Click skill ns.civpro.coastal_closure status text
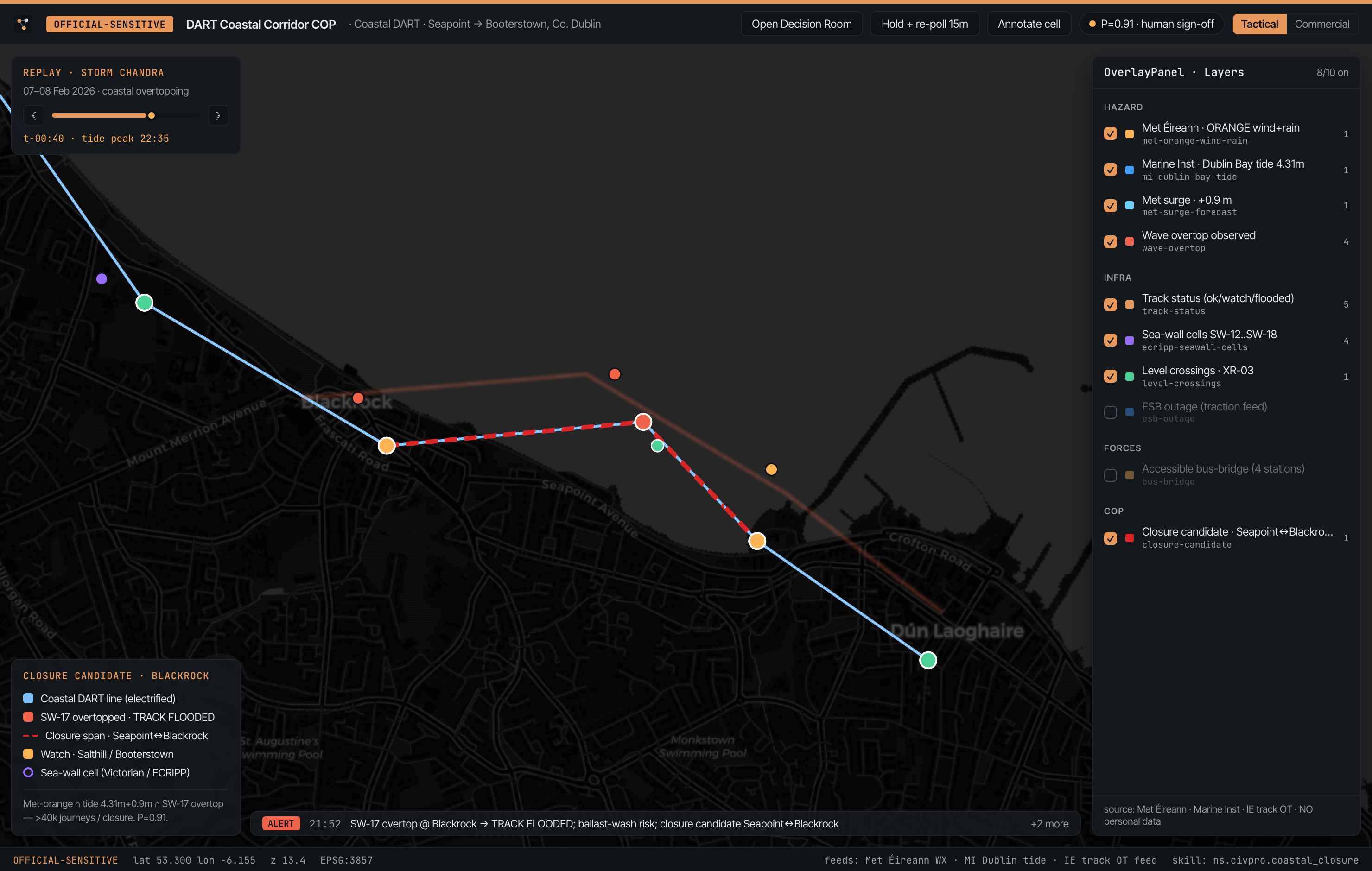The width and height of the screenshot is (1372, 871). [1265, 860]
